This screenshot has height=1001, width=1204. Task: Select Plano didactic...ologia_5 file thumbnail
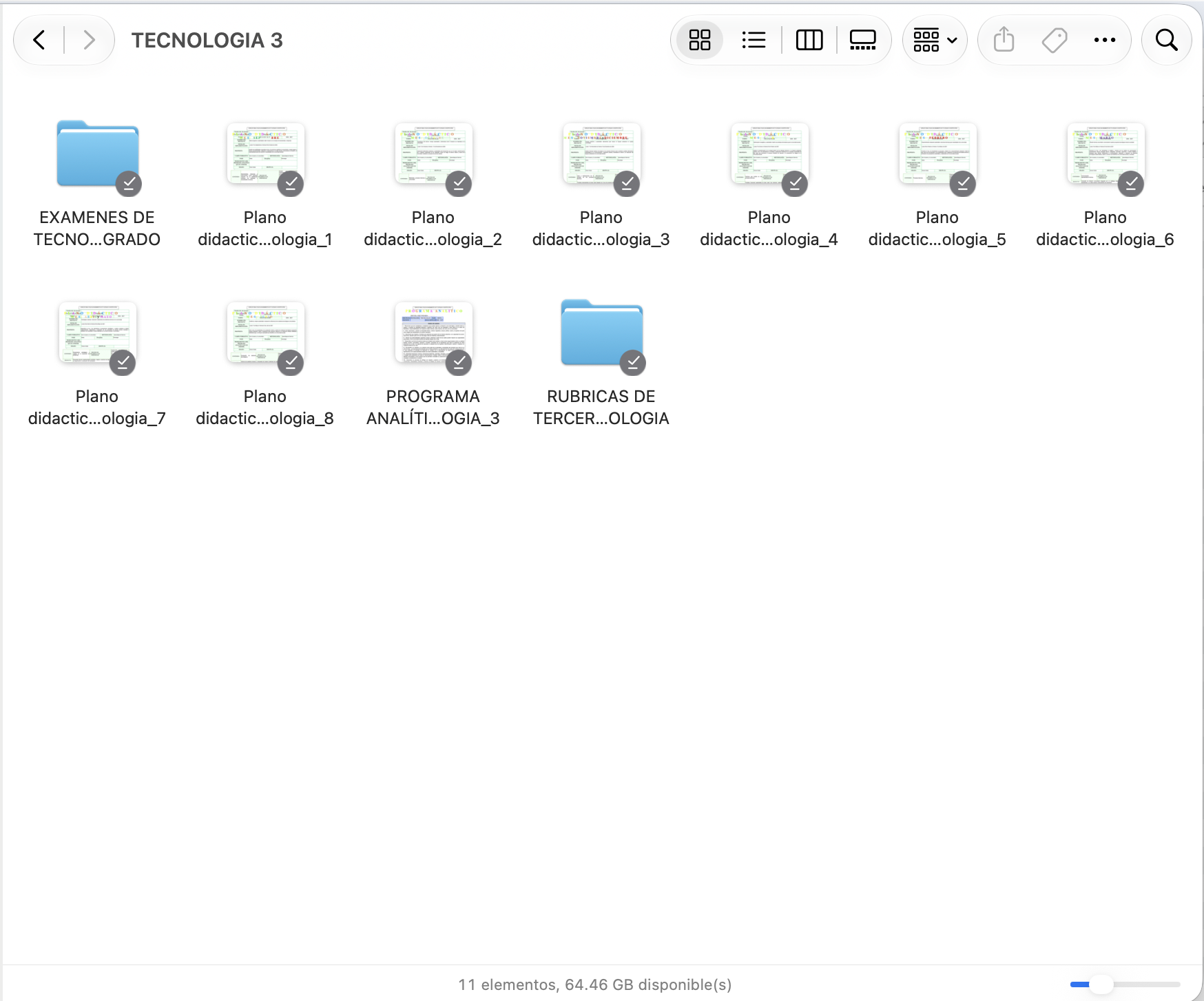[x=938, y=154]
